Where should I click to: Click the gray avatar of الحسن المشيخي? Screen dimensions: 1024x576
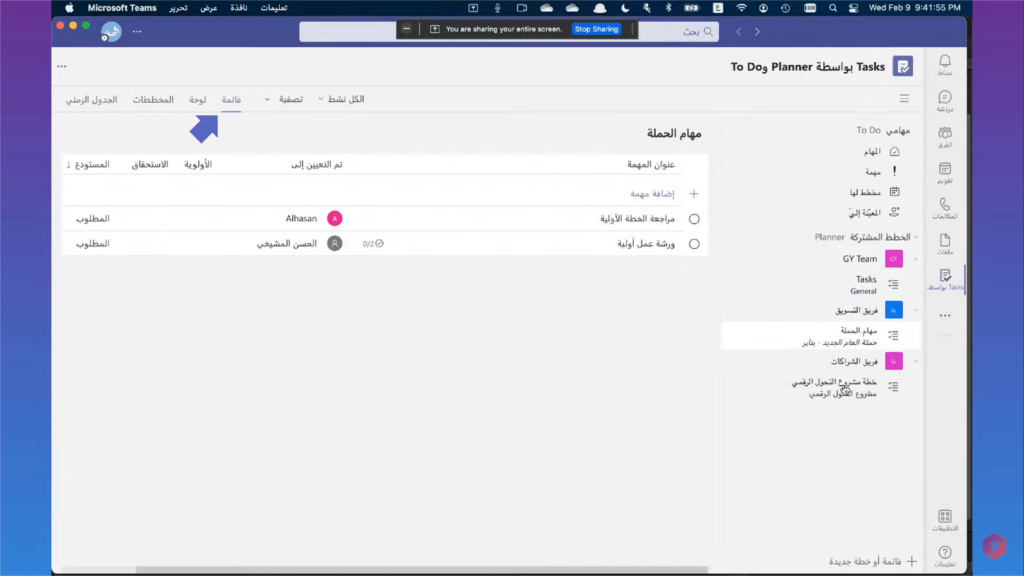[x=334, y=244]
